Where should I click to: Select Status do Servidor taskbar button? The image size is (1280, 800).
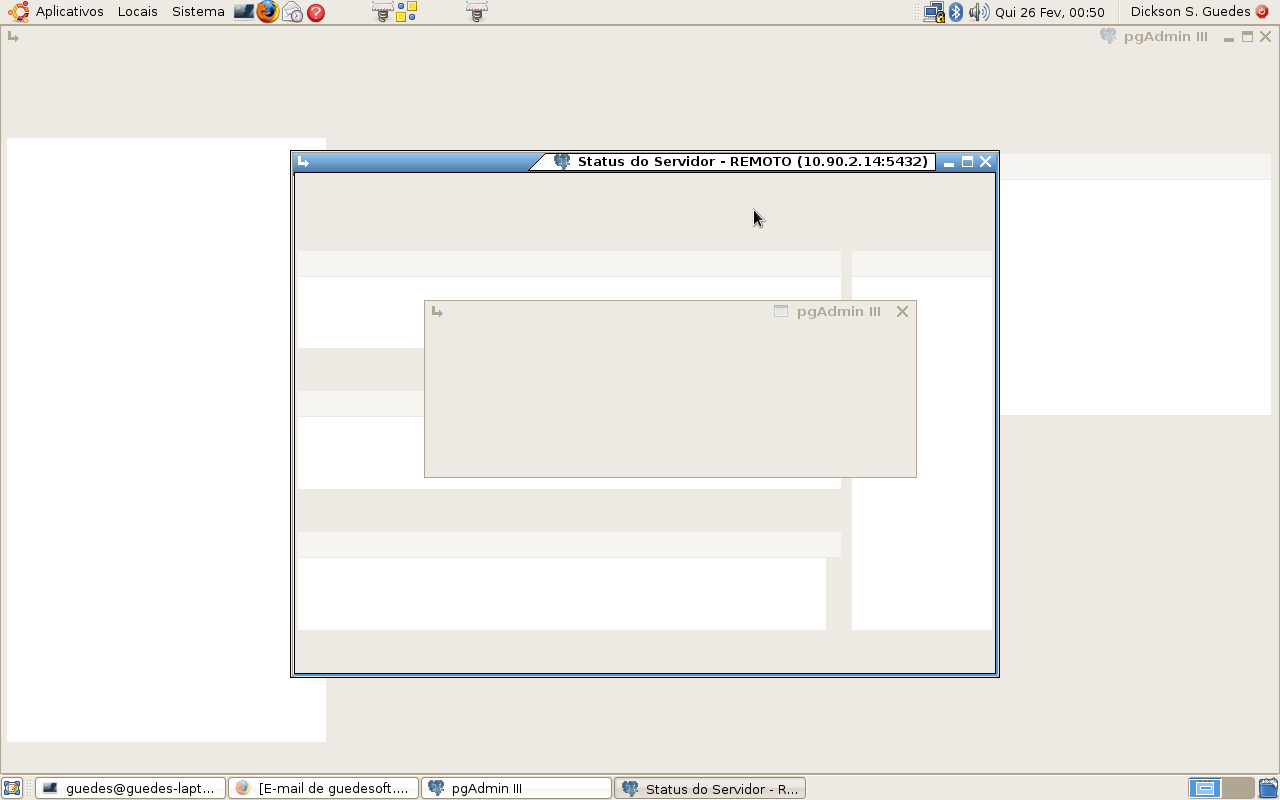(710, 788)
